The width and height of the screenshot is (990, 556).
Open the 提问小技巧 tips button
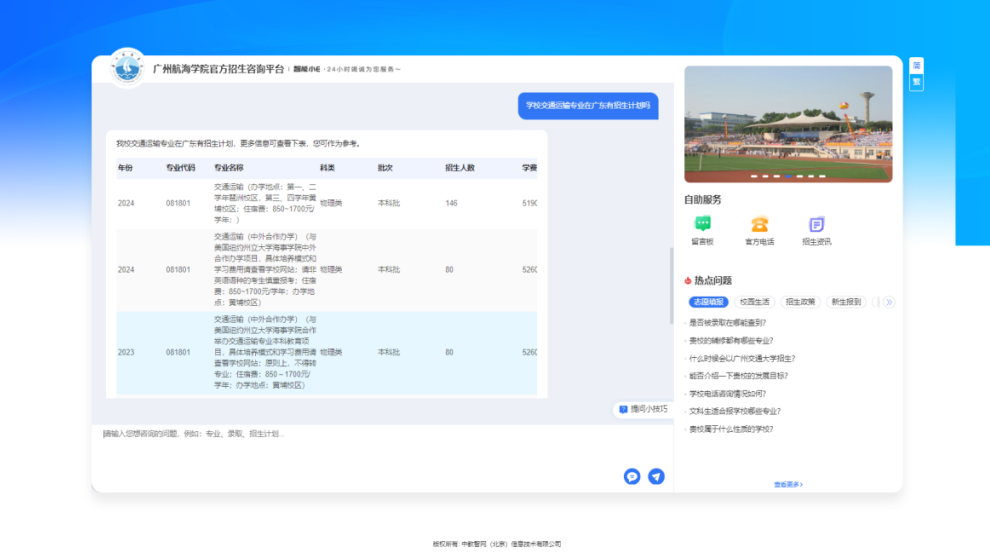pyautogui.click(x=643, y=409)
